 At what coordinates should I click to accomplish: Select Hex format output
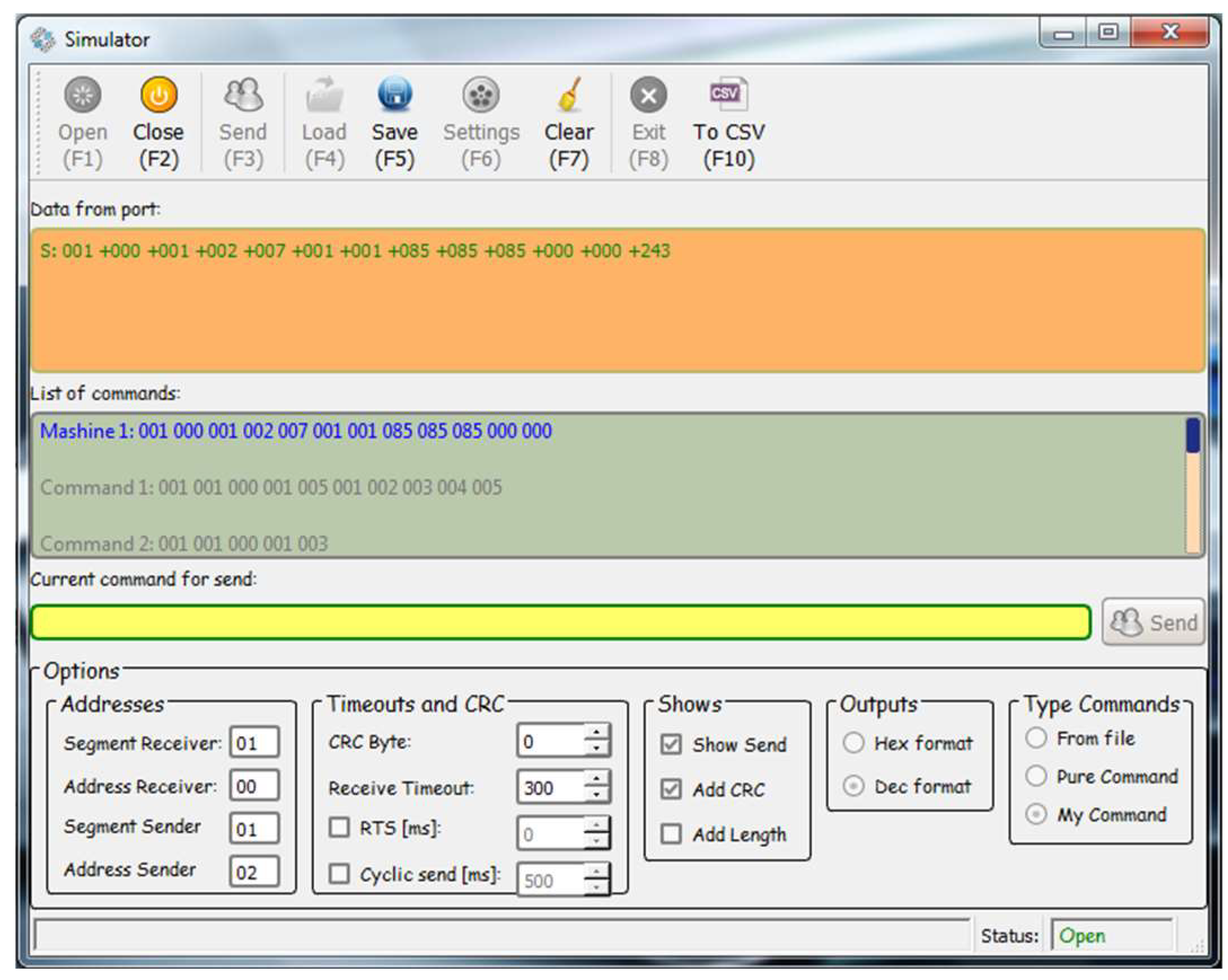(853, 742)
